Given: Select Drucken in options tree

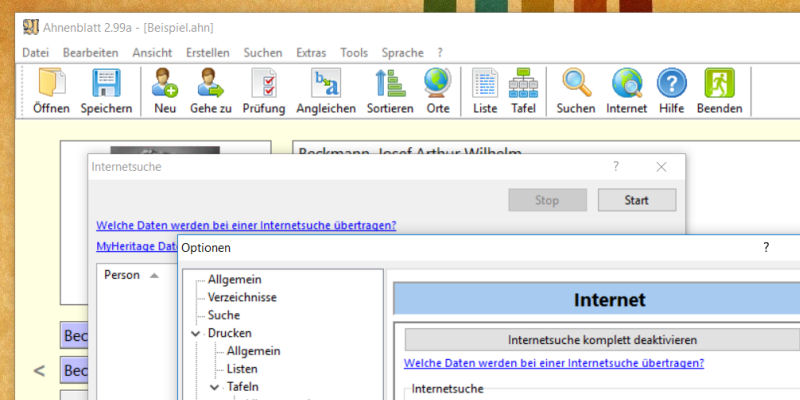Looking at the screenshot, I should point(230,333).
